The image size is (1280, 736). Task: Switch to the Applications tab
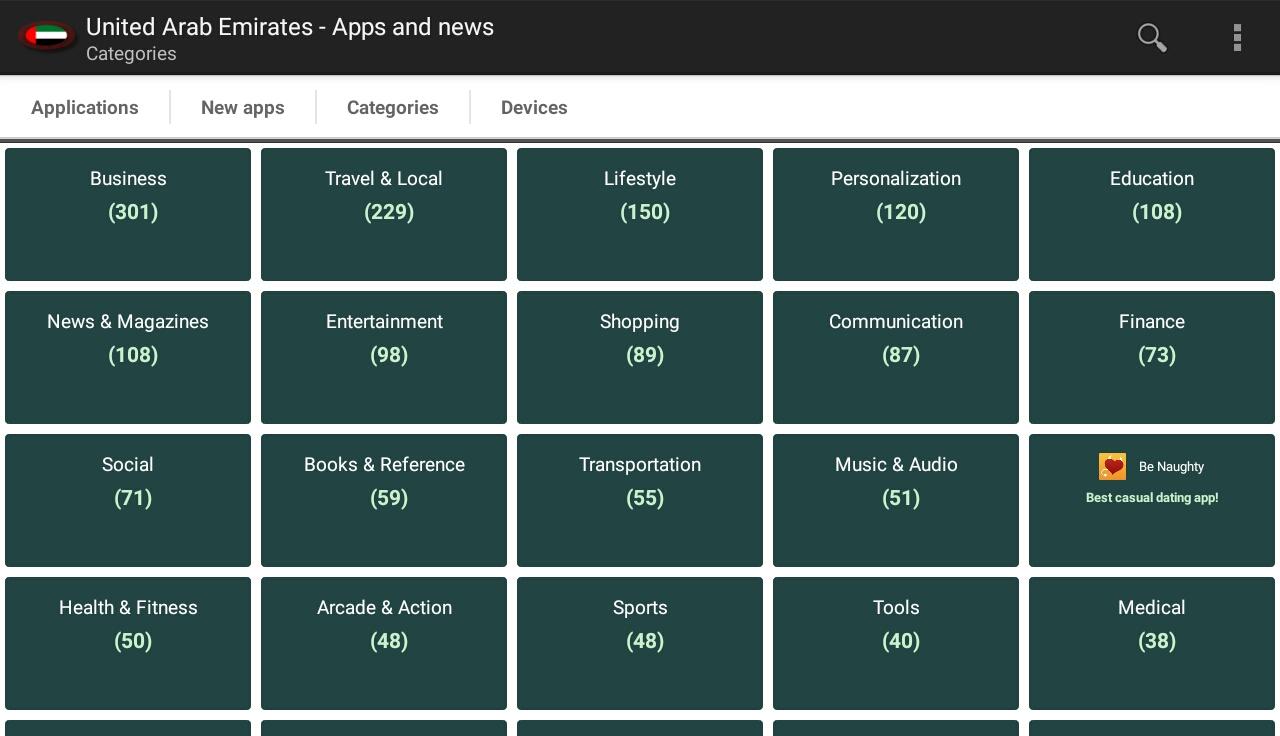pos(85,108)
